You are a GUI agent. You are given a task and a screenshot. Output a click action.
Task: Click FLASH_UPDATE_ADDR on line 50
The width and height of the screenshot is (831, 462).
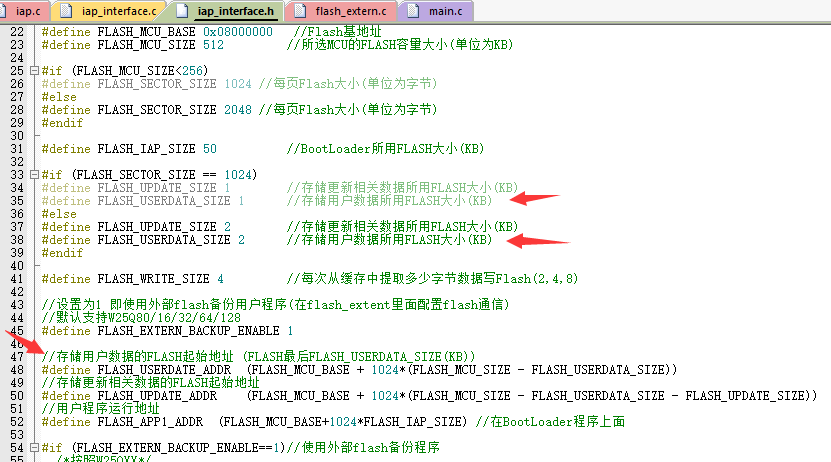(x=157, y=396)
